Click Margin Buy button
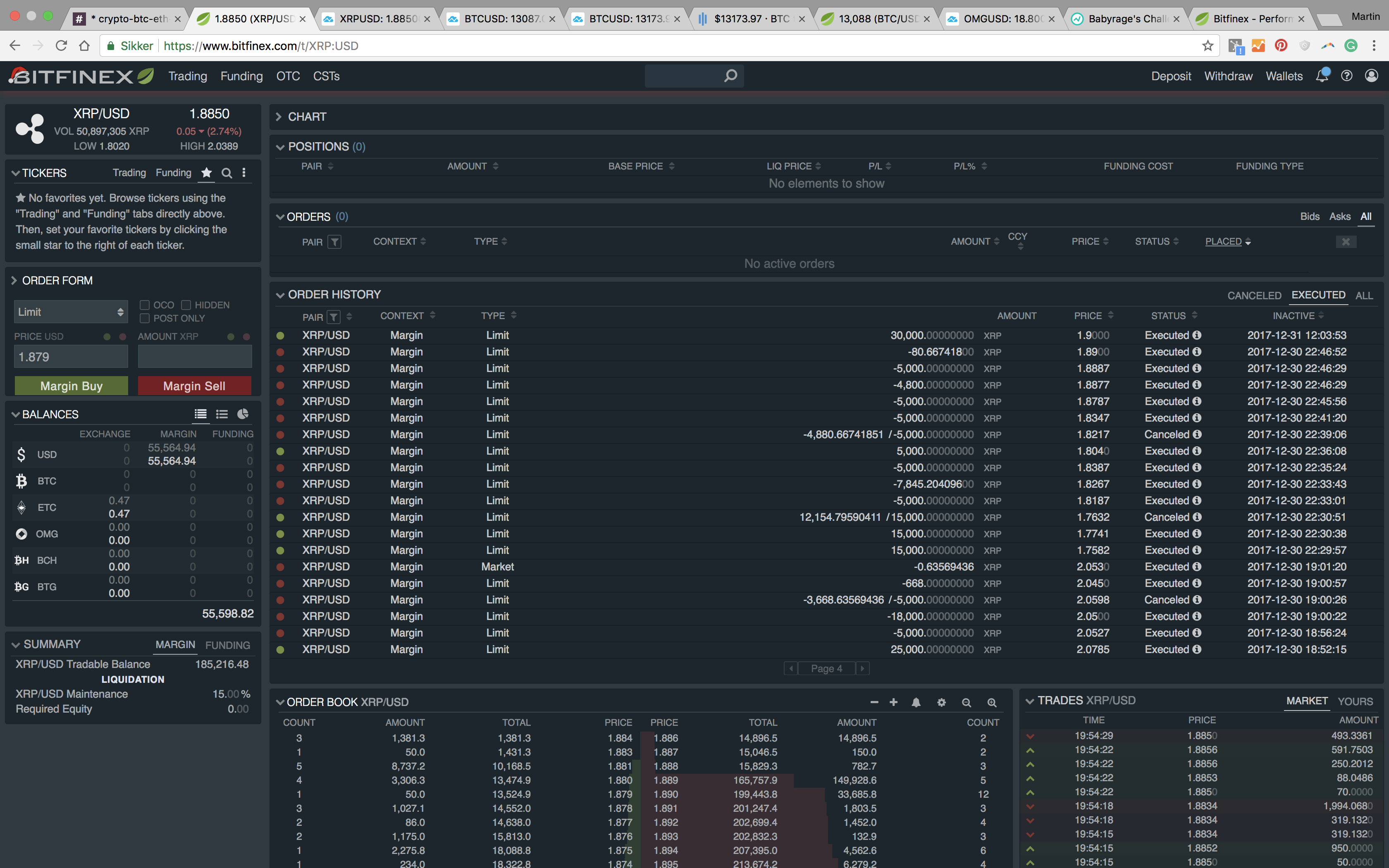The image size is (1389, 868). click(x=71, y=386)
